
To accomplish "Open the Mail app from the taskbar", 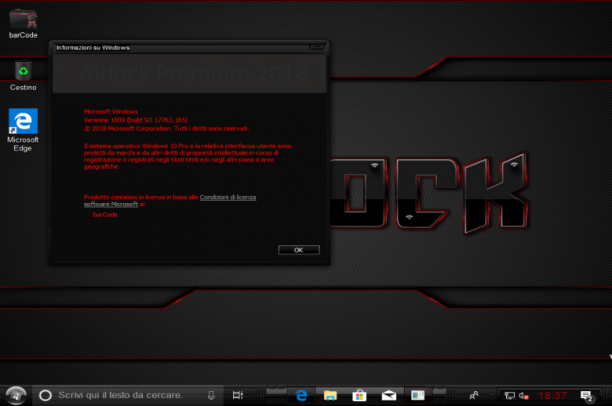I will tap(389, 395).
